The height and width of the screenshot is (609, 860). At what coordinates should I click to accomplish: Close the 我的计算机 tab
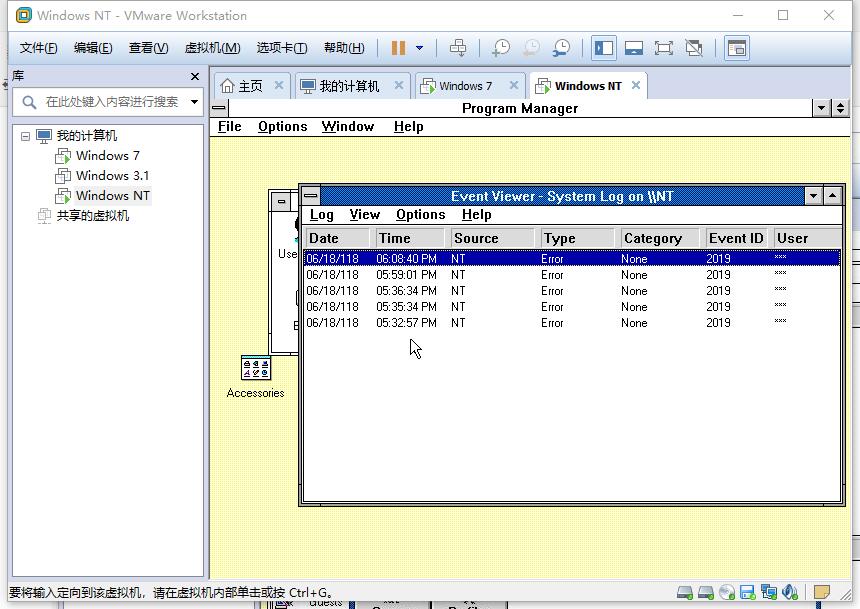399,86
